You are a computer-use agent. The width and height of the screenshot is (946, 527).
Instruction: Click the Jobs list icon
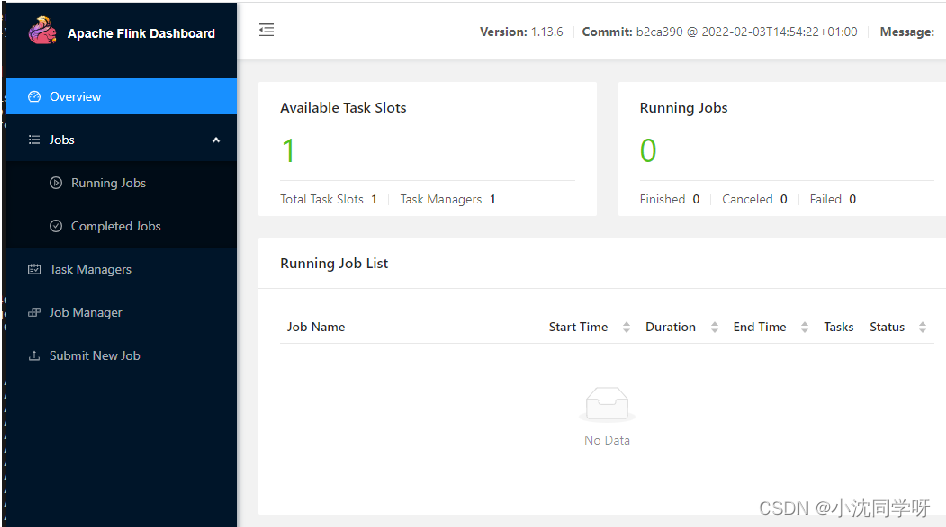(x=34, y=140)
